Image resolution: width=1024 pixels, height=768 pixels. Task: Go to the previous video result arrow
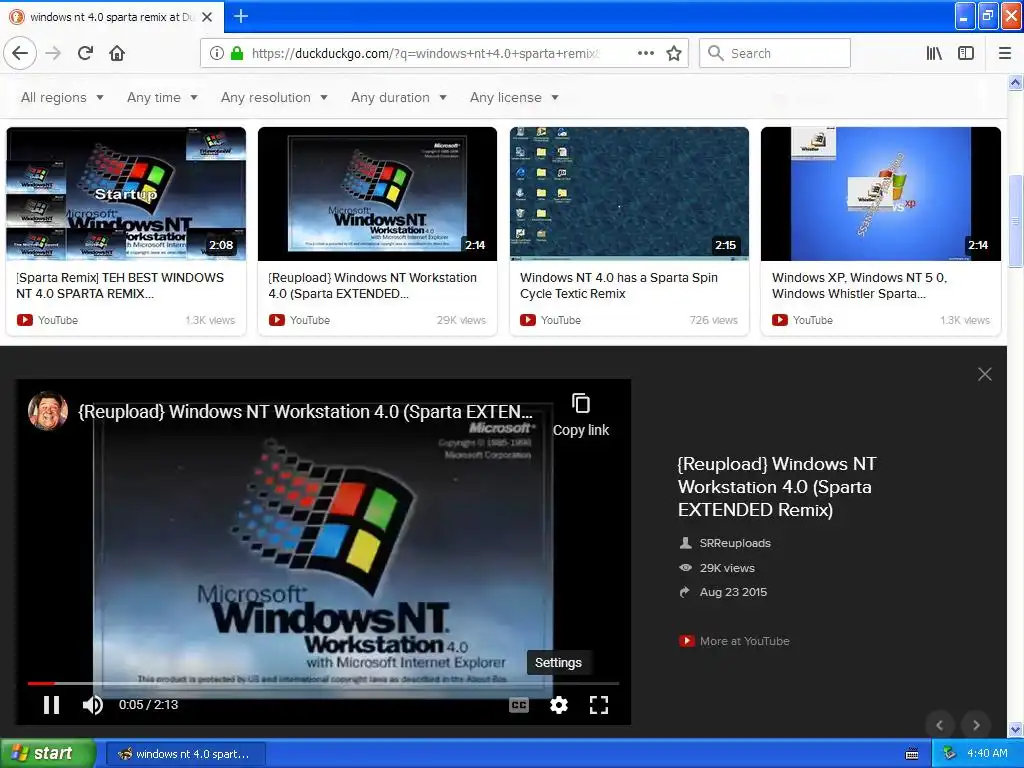pos(940,725)
